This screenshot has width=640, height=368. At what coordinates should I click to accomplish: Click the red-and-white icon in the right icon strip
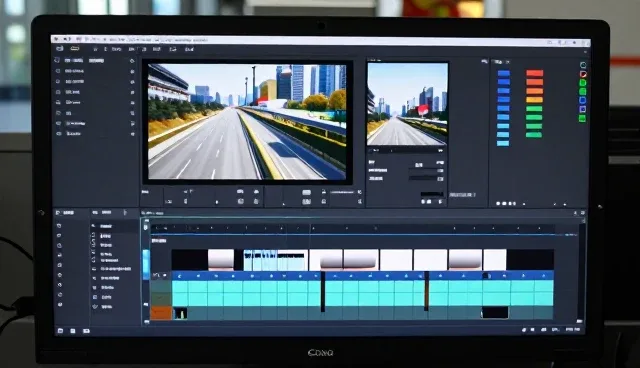point(583,74)
